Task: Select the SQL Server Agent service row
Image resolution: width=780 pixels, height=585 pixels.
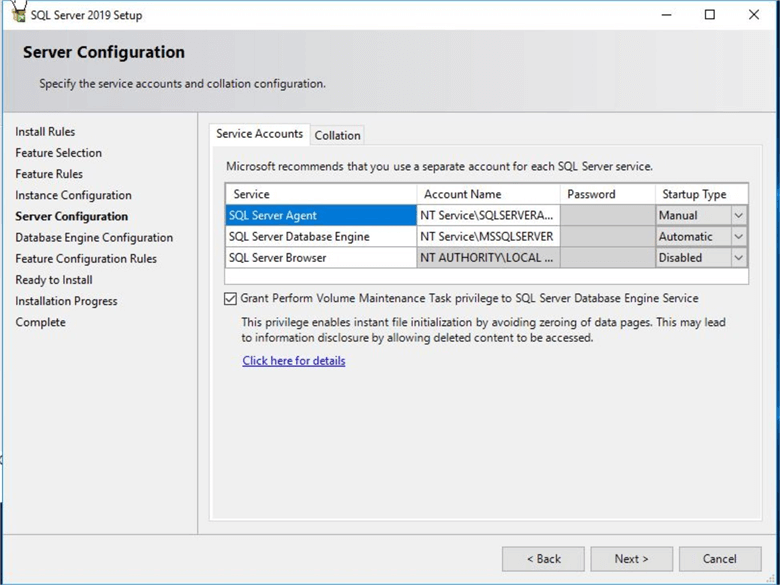Action: tap(320, 216)
